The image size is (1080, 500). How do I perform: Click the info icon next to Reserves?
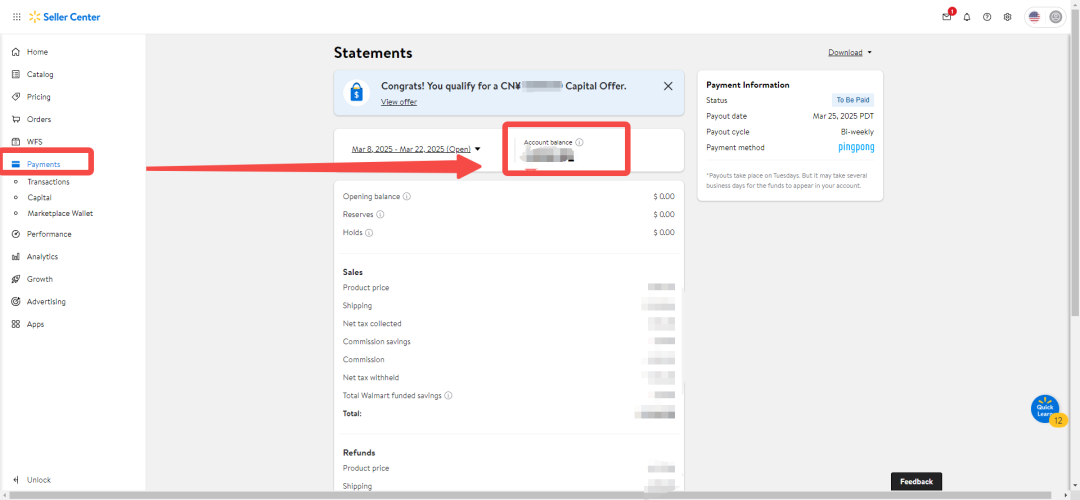coord(380,214)
